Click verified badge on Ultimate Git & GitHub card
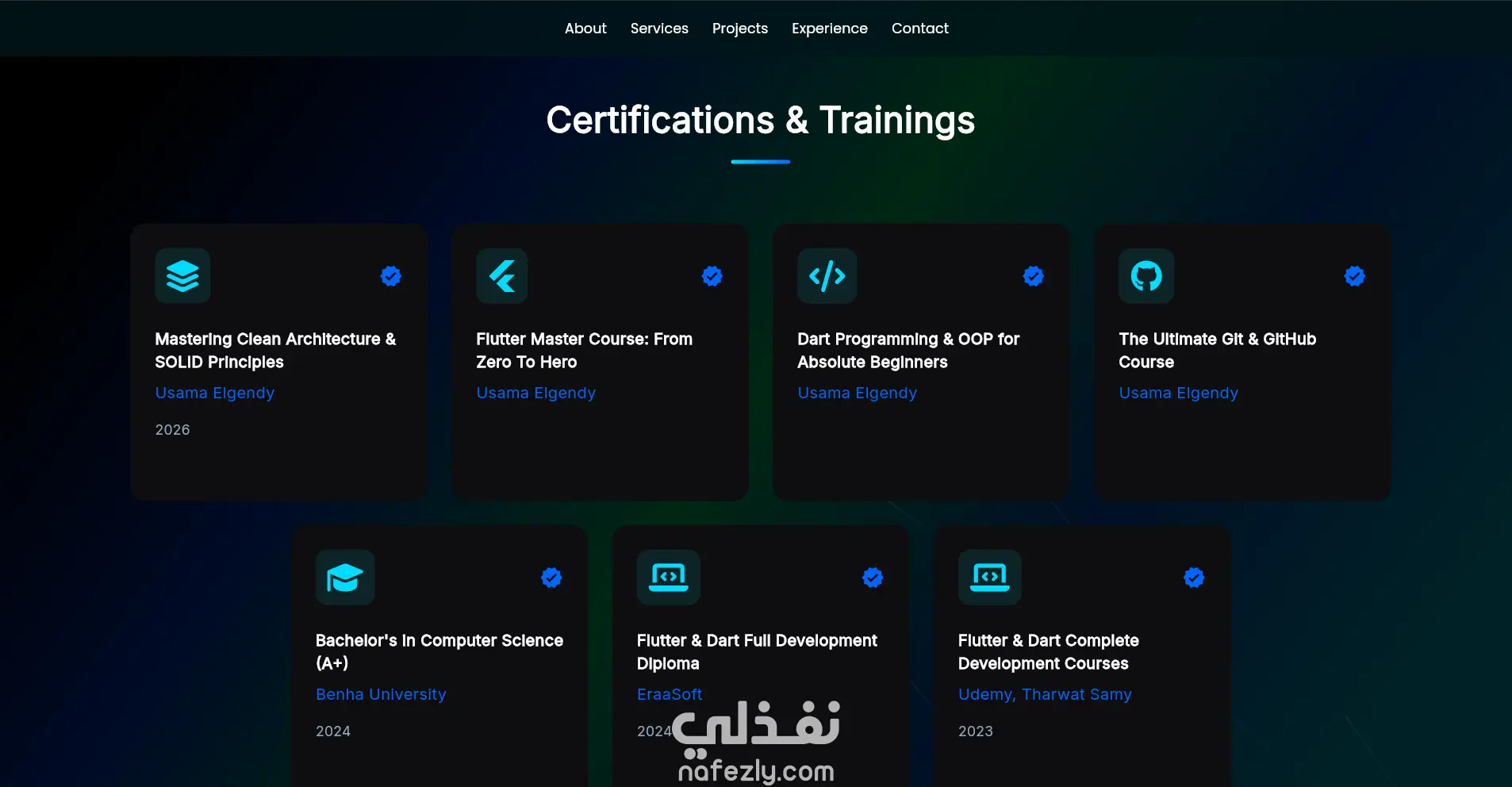This screenshot has height=787, width=1512. point(1355,276)
